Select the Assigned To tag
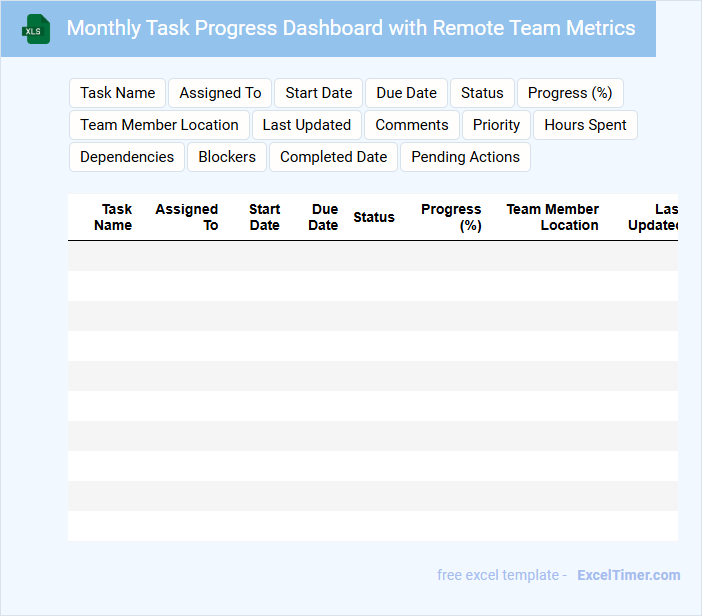The width and height of the screenshot is (702, 616). point(220,93)
